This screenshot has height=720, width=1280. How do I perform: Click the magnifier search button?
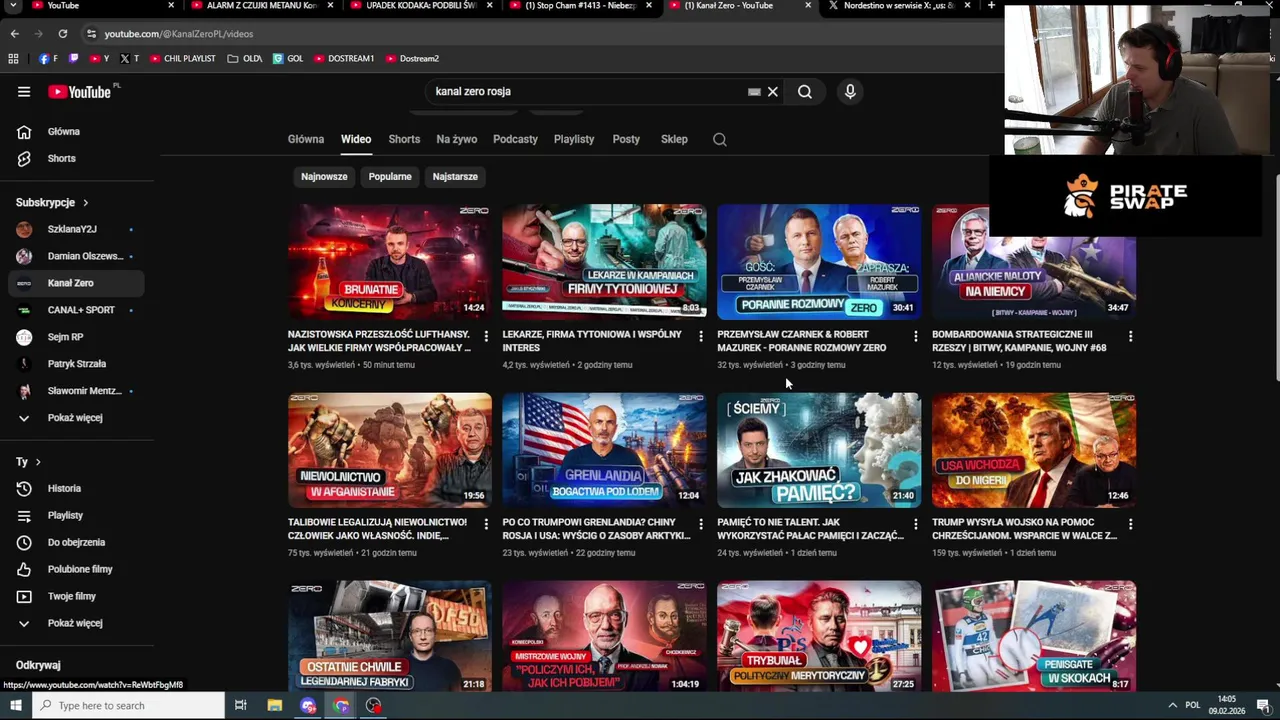pos(805,92)
